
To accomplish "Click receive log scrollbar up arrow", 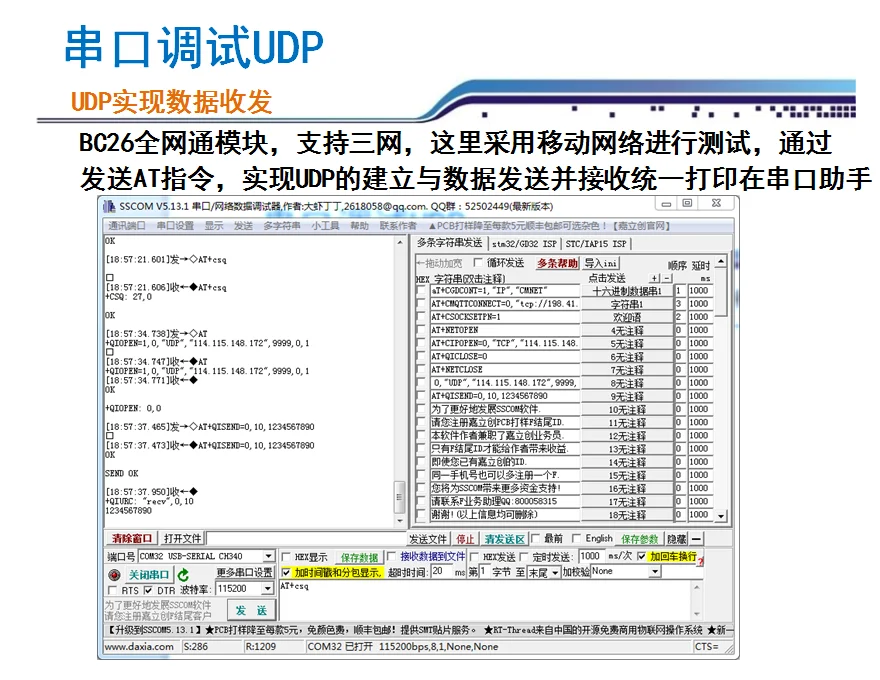I will tap(400, 243).
